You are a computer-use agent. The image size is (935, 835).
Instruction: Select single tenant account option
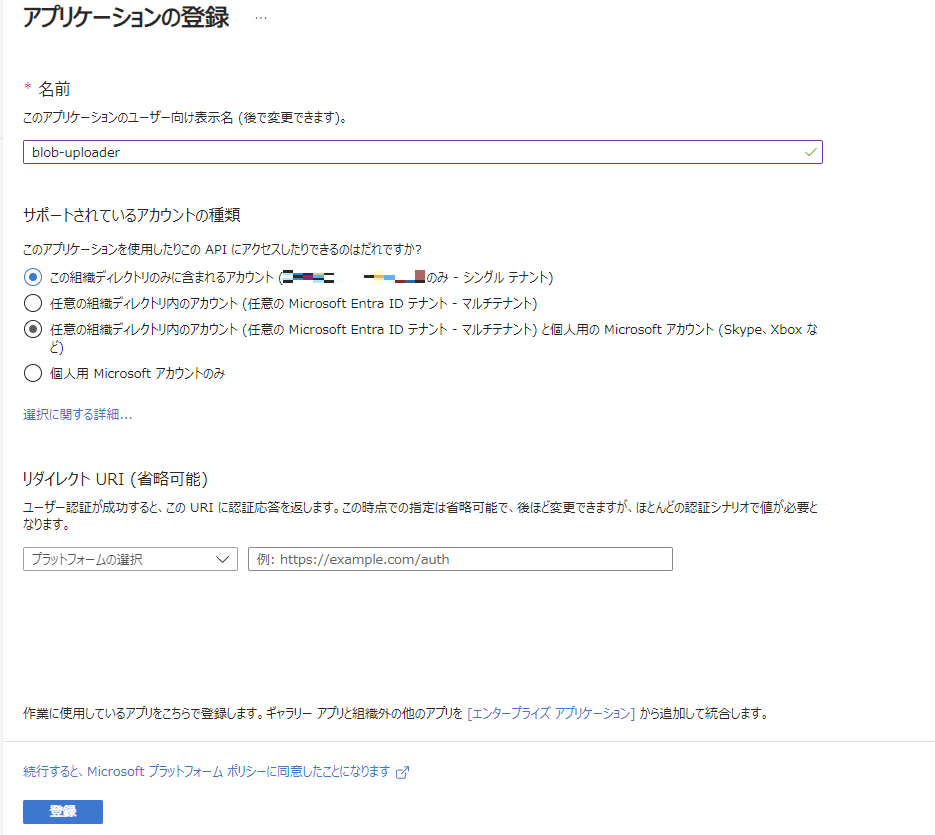(33, 277)
